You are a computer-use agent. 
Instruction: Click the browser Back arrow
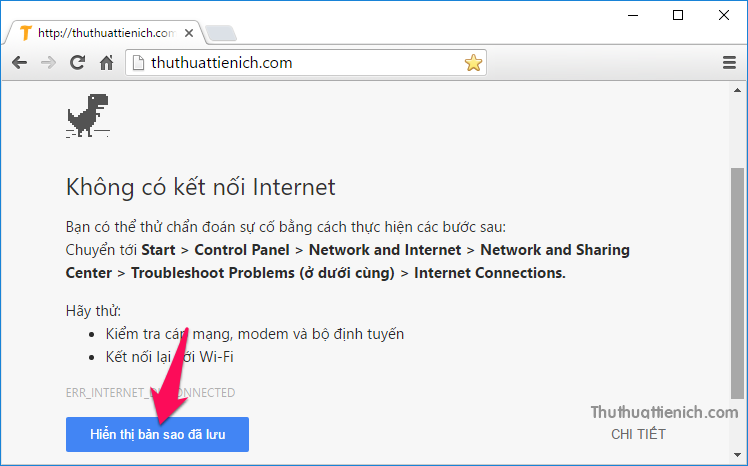19,63
